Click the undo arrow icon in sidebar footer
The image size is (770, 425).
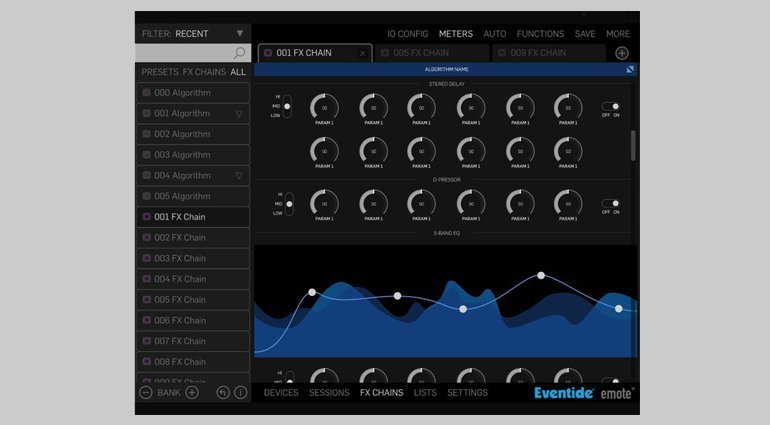(223, 393)
